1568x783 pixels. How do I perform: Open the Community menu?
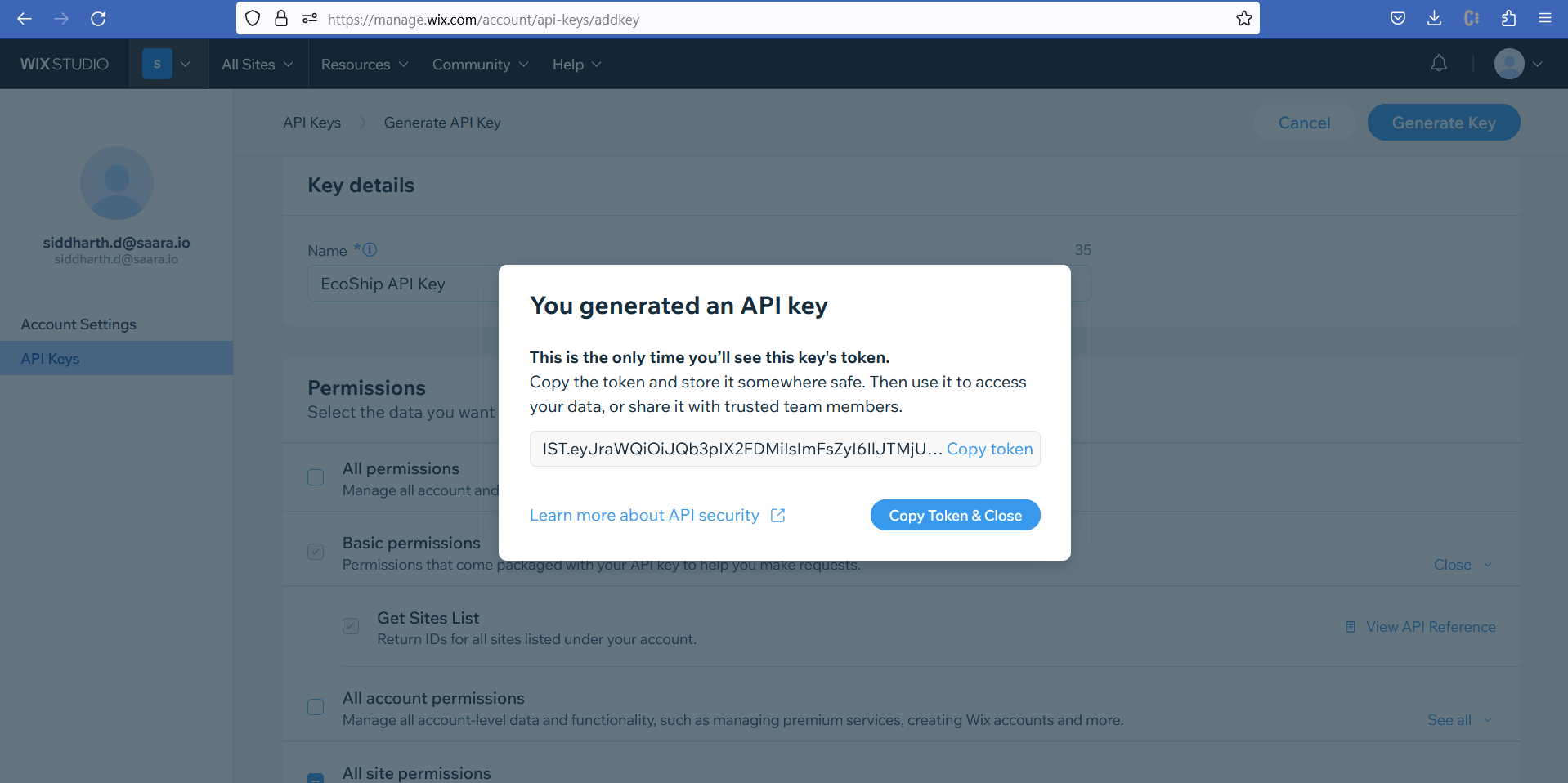pos(480,64)
